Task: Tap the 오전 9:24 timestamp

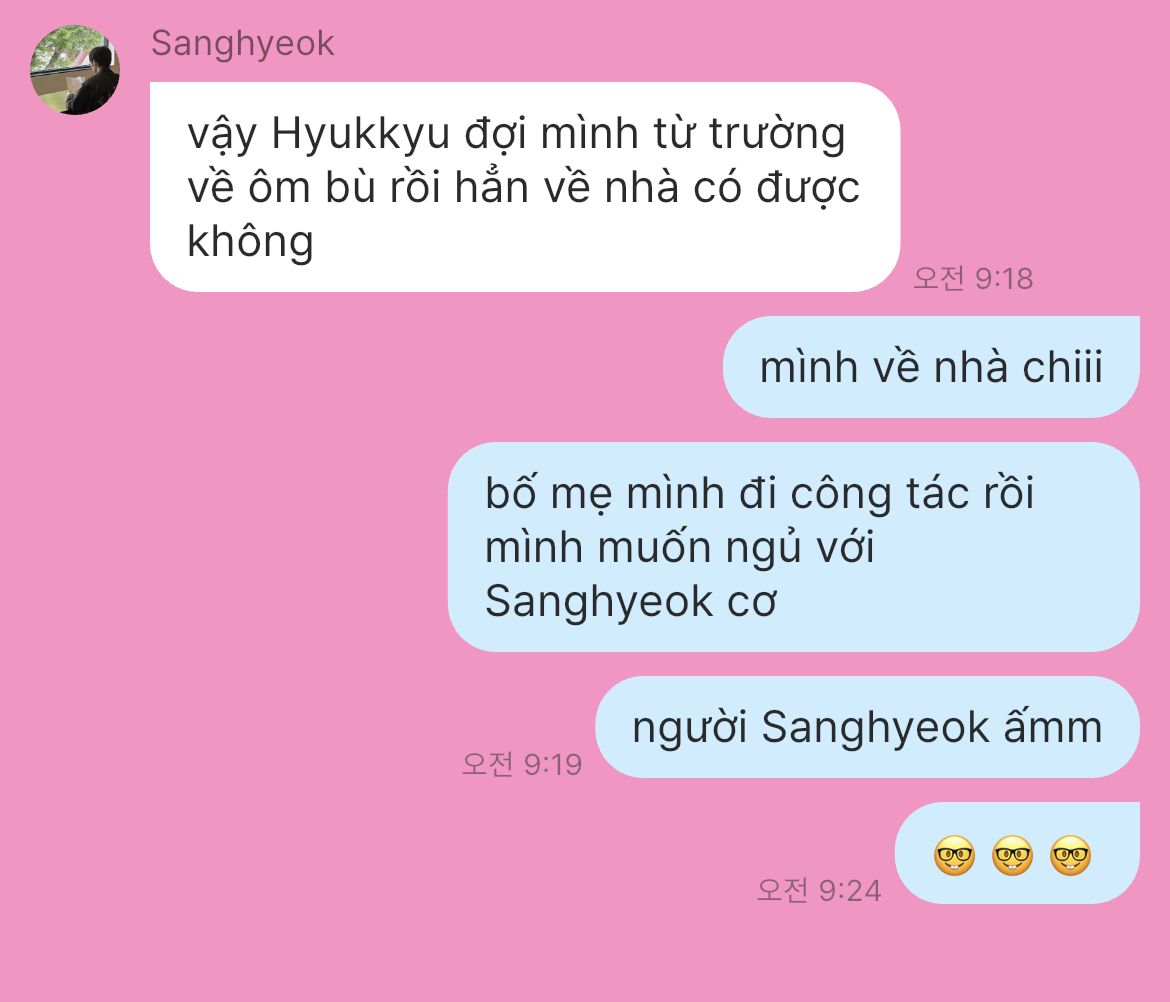Action: [819, 890]
